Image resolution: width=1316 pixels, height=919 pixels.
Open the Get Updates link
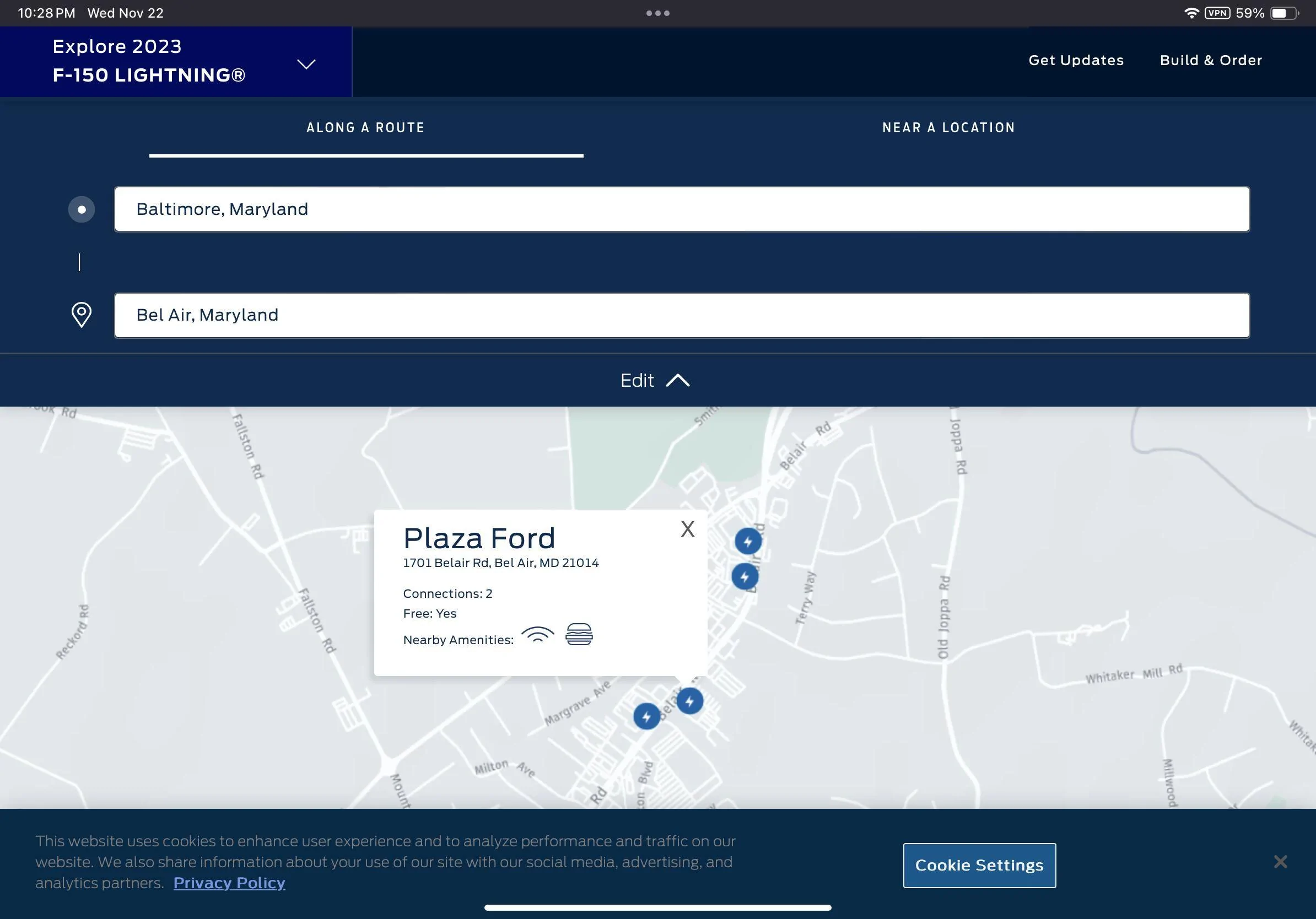[x=1076, y=60]
